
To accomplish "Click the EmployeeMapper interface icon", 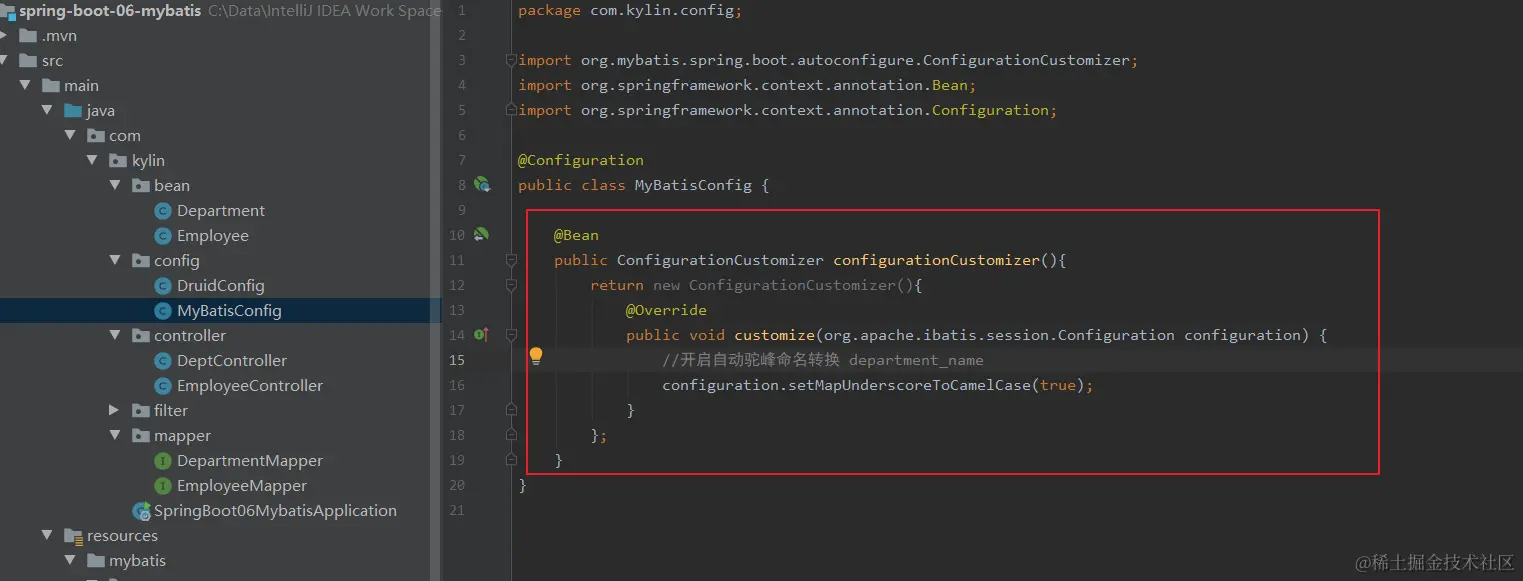I will pyautogui.click(x=162, y=485).
